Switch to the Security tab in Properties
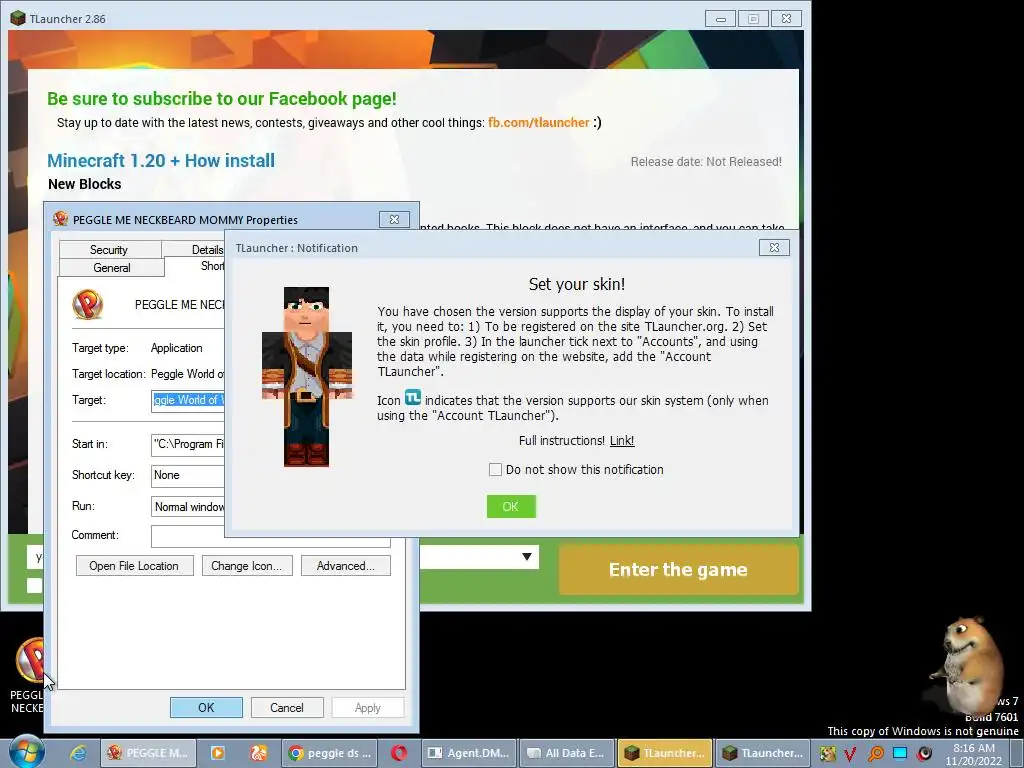This screenshot has height=768, width=1024. 109,249
